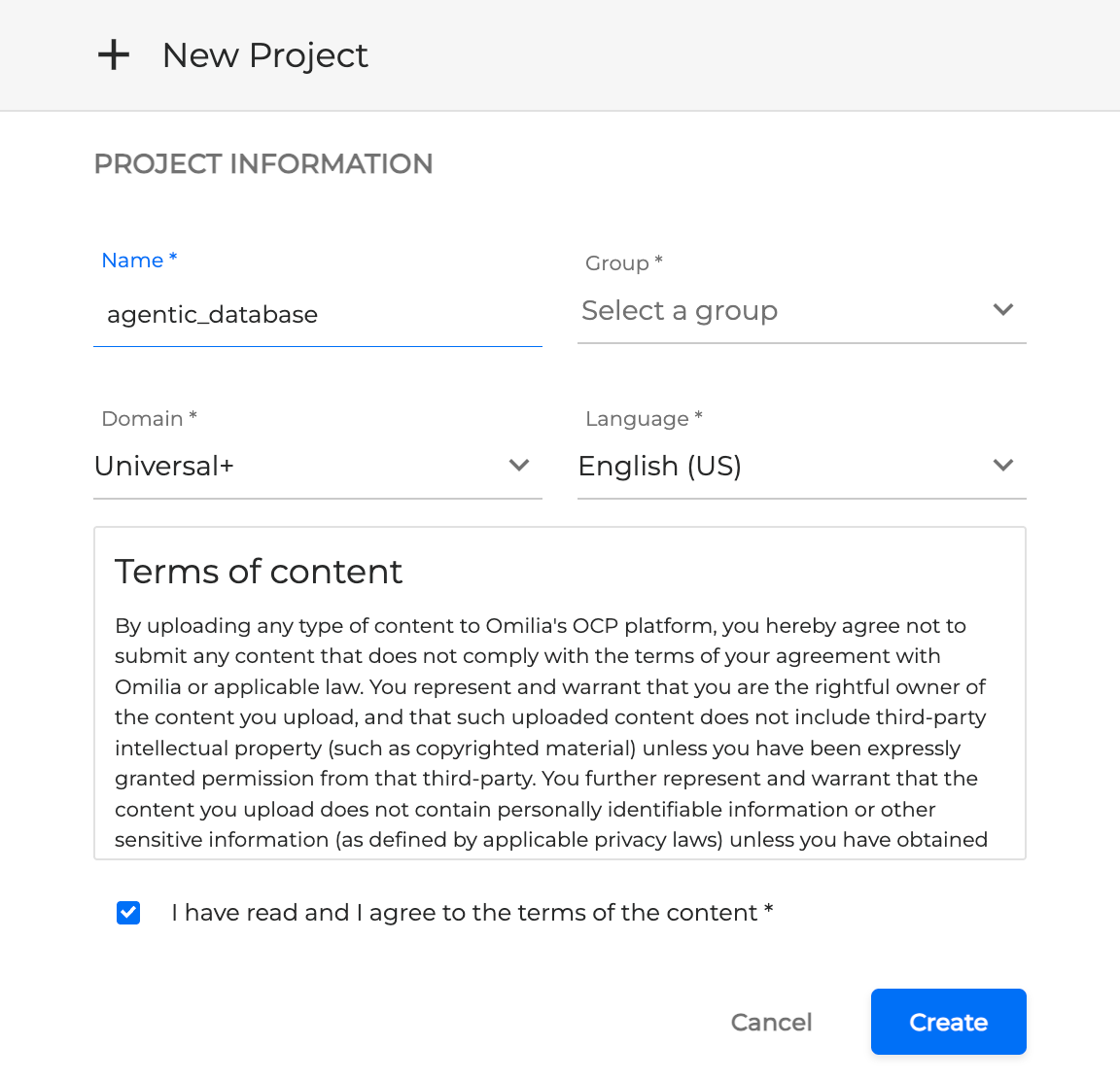Uncheck the agree to terms checkbox
Image resolution: width=1120 pixels, height=1081 pixels.
128,913
